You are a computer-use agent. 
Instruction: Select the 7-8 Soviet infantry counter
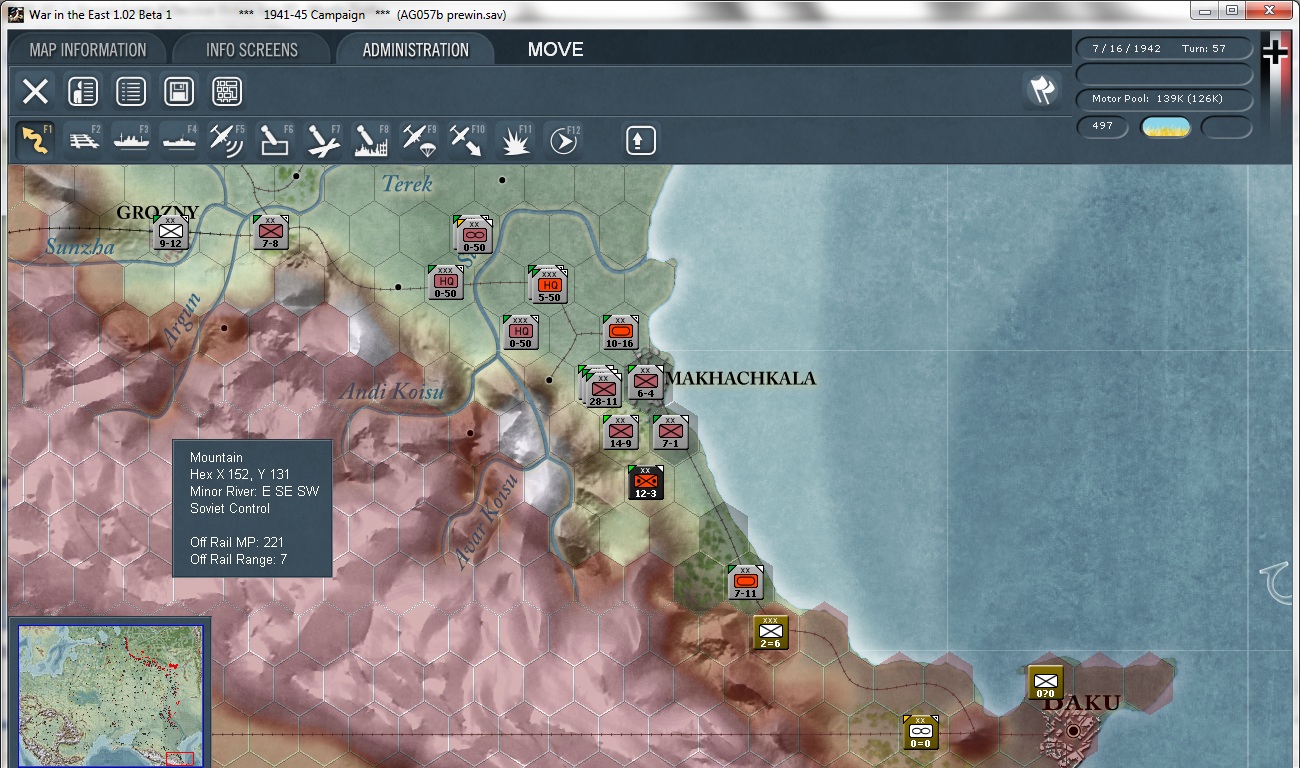pyautogui.click(x=270, y=232)
